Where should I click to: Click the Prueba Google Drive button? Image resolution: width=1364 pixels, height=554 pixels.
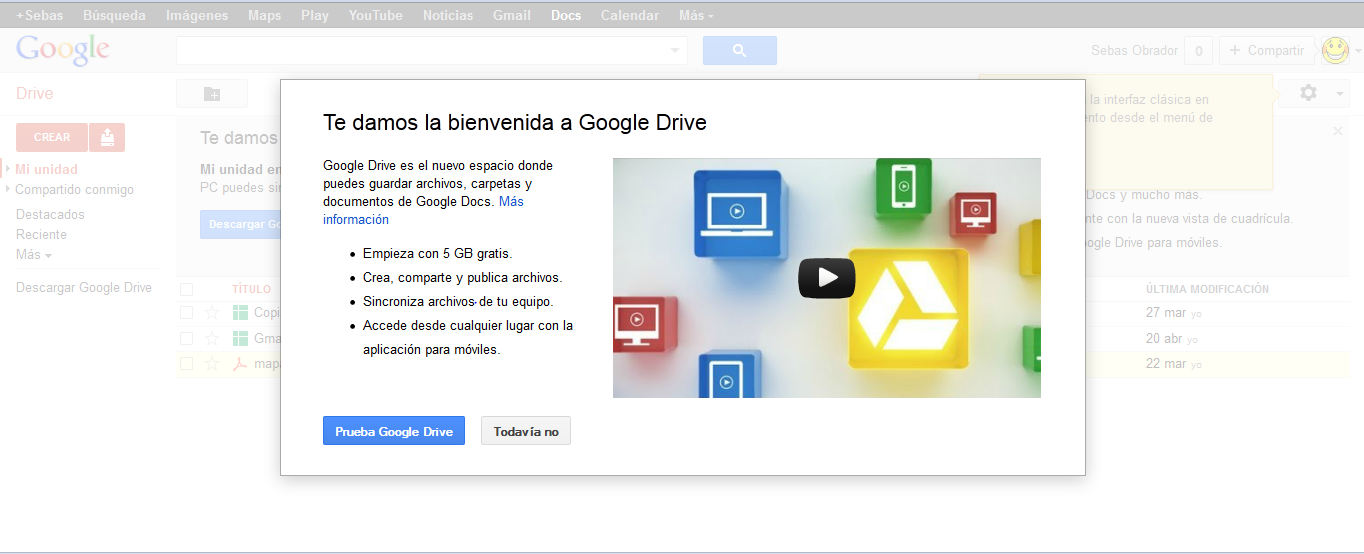[394, 431]
